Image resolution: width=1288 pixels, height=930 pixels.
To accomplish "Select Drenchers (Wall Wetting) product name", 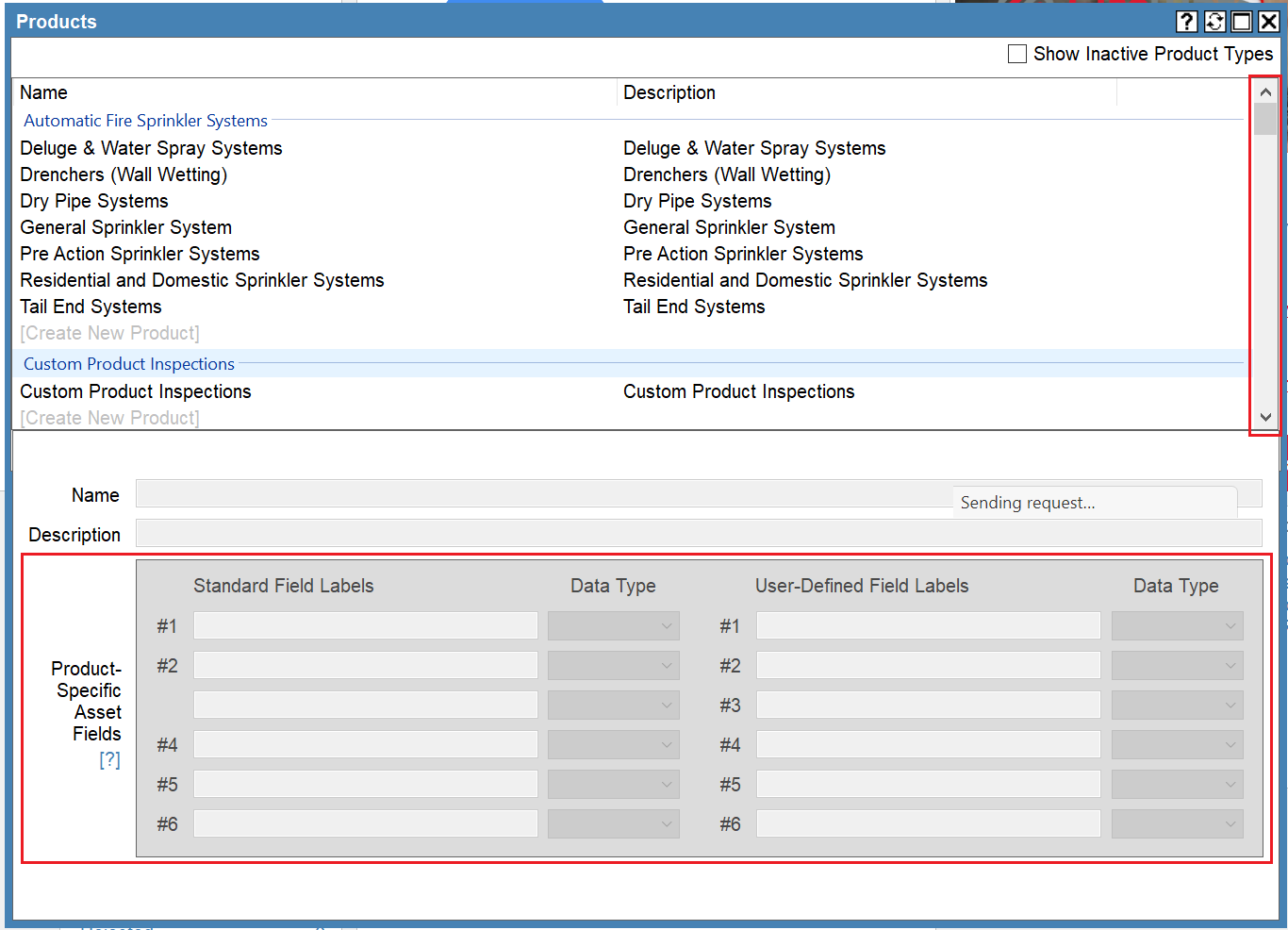I will (124, 174).
